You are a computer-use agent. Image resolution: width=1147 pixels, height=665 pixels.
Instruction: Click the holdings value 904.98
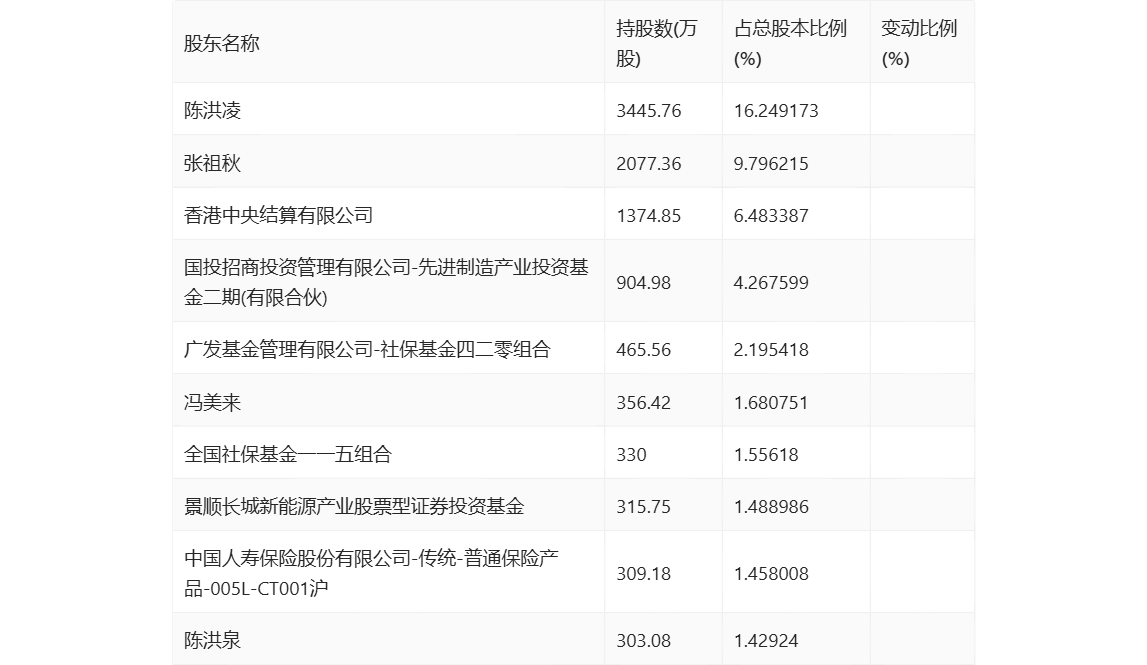644,282
